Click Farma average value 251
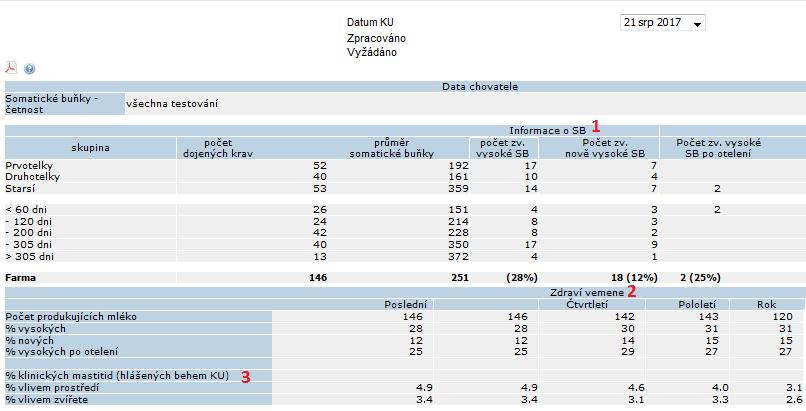The image size is (806, 411). click(x=460, y=278)
